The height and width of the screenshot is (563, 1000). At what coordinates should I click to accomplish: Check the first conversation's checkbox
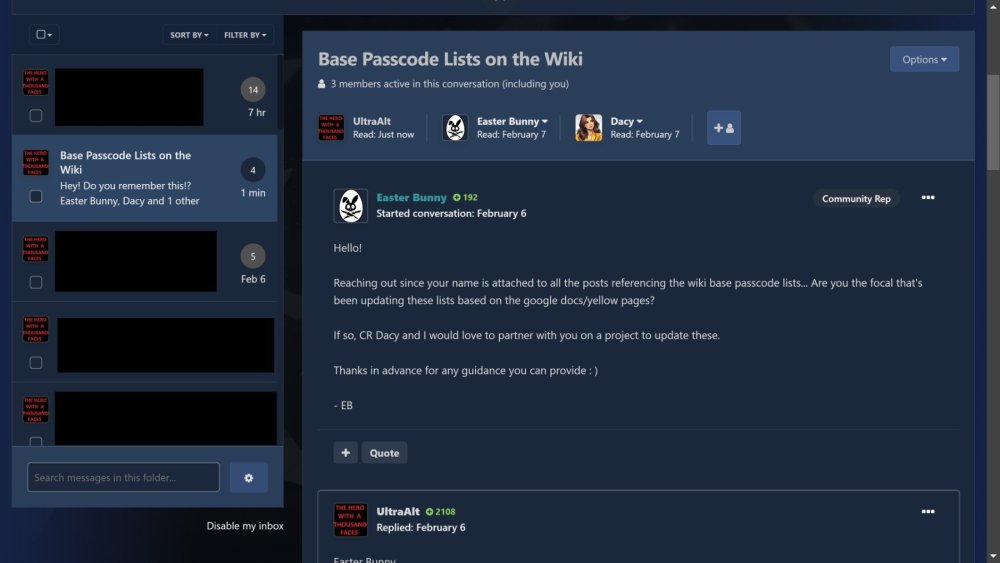pos(36,116)
